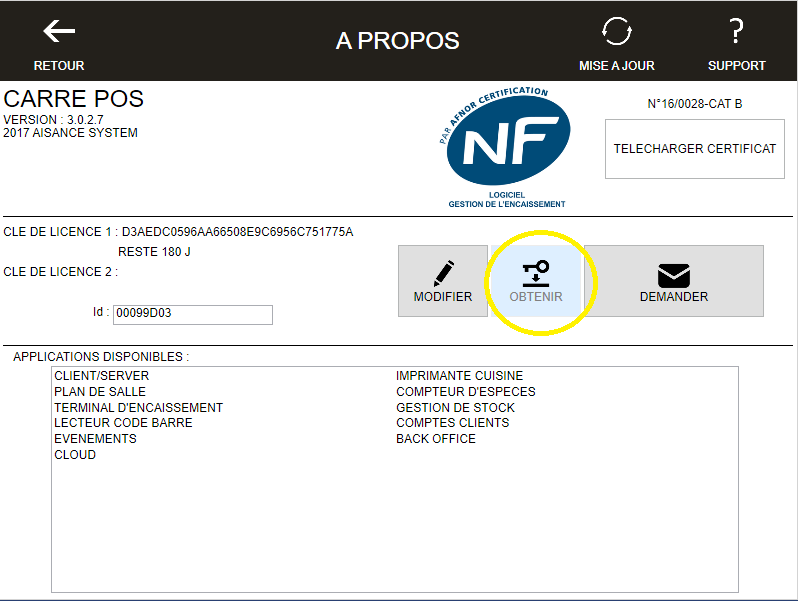The image size is (798, 601).
Task: Click CLE DE LICENCE 2 label
Action: 61,272
